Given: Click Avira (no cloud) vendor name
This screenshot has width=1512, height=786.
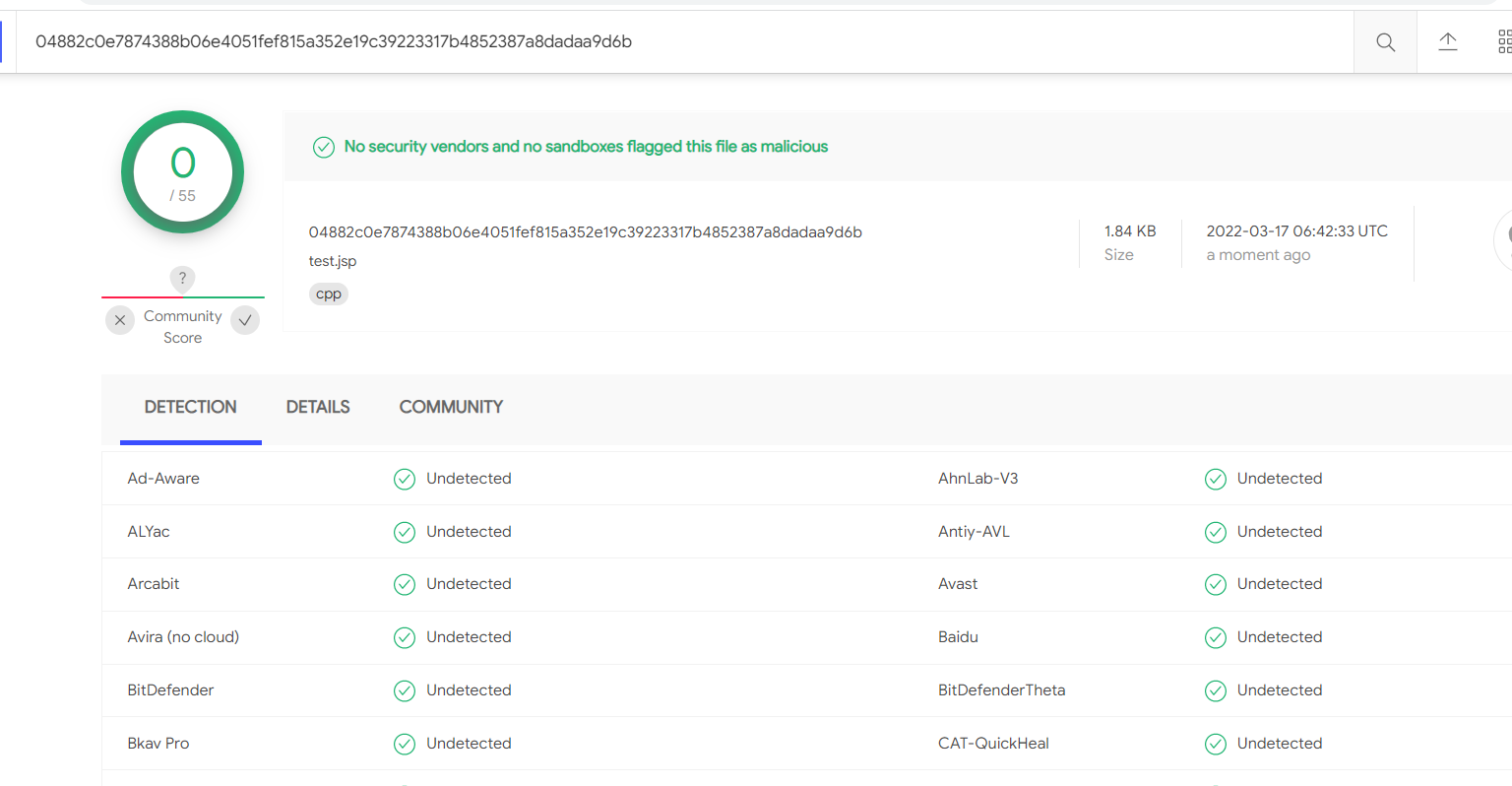Looking at the screenshot, I should [x=183, y=637].
